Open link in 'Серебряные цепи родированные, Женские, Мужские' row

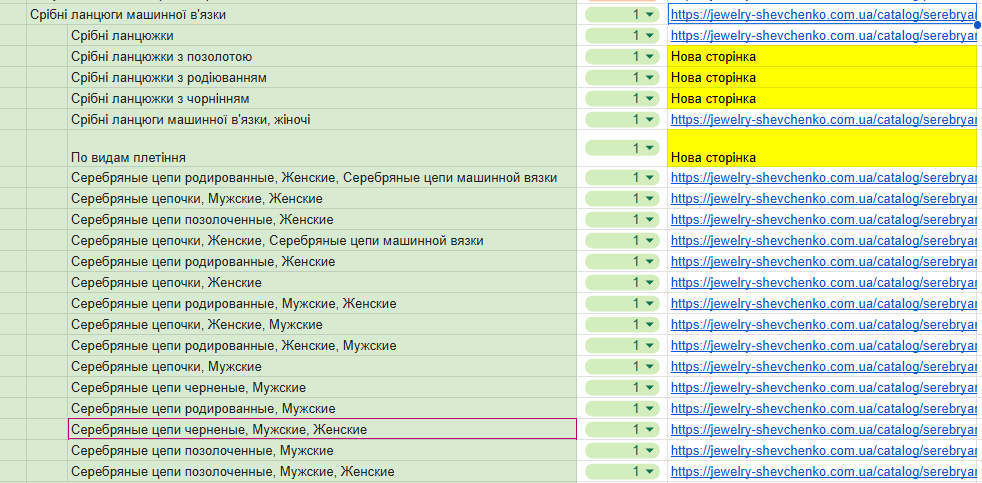tap(824, 345)
